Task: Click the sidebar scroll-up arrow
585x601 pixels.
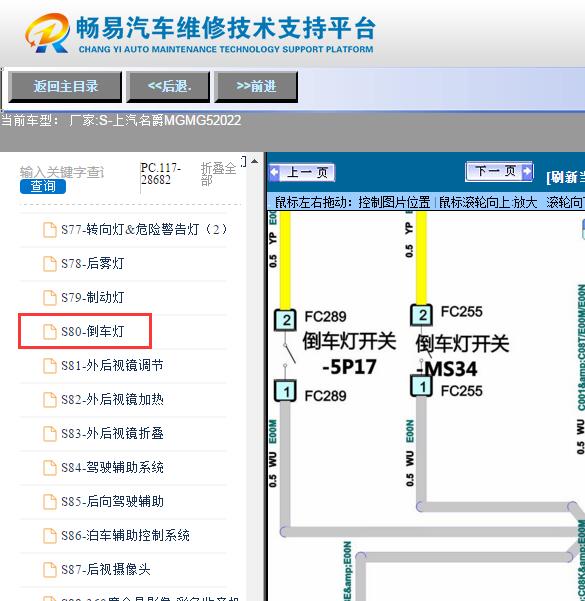Action: [x=255, y=162]
